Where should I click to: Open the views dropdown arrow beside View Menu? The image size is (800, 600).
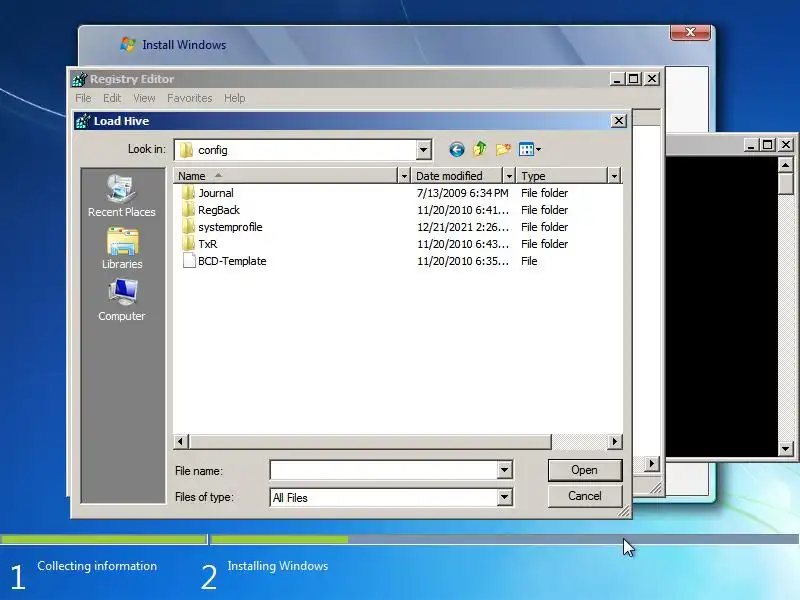click(x=538, y=149)
